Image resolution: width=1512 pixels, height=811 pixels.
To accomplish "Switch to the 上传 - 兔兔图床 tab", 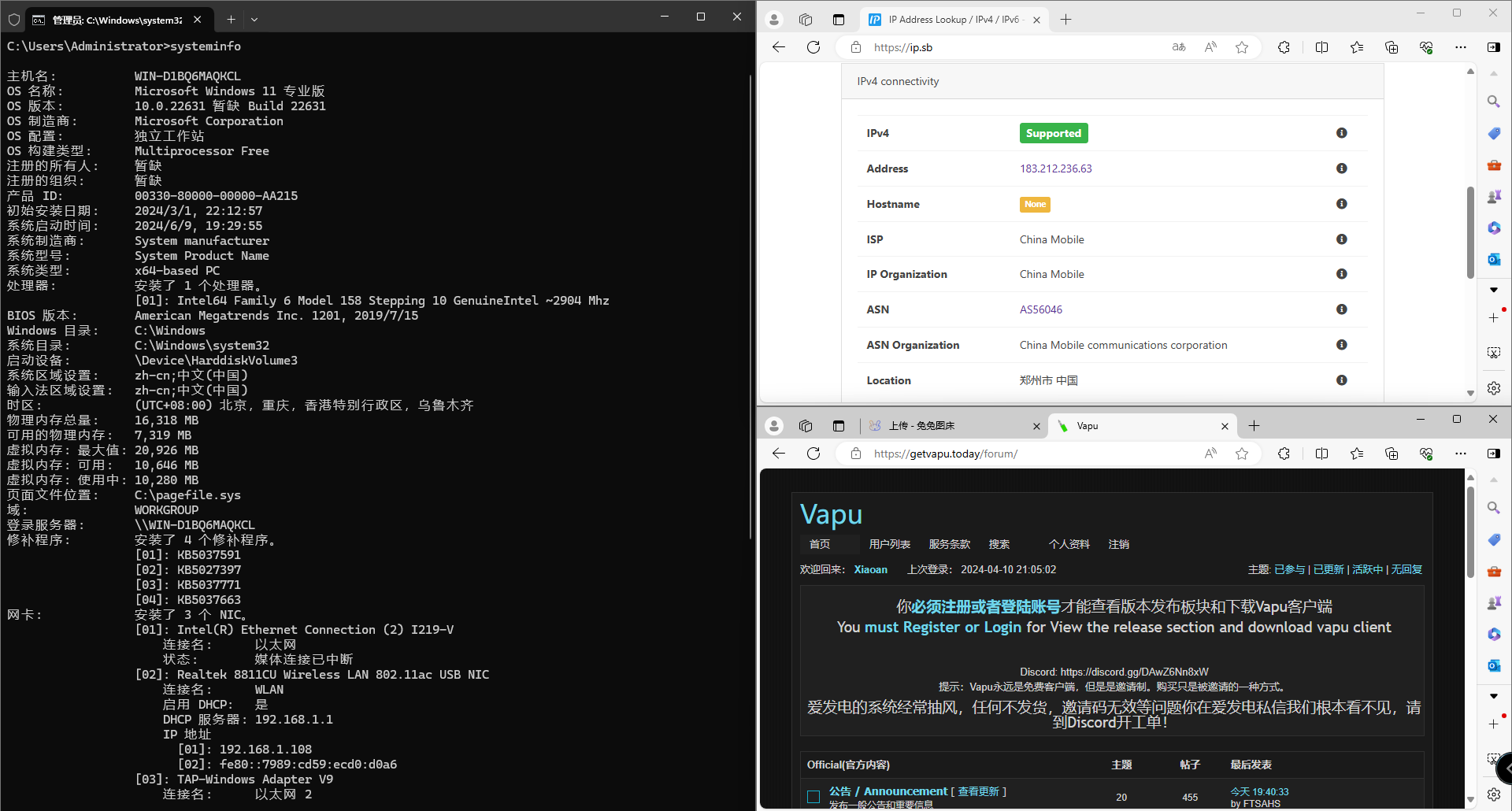I will [953, 426].
